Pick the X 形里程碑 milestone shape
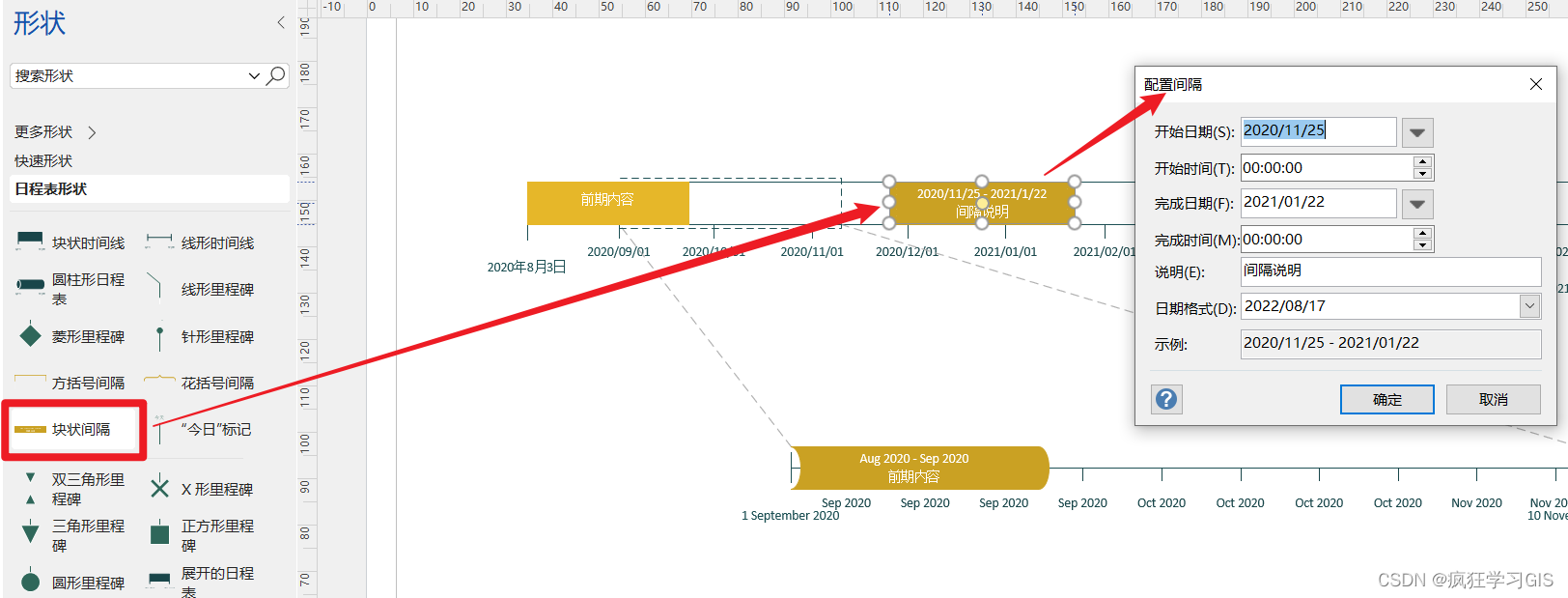The height and width of the screenshot is (598, 1568). (x=200, y=489)
